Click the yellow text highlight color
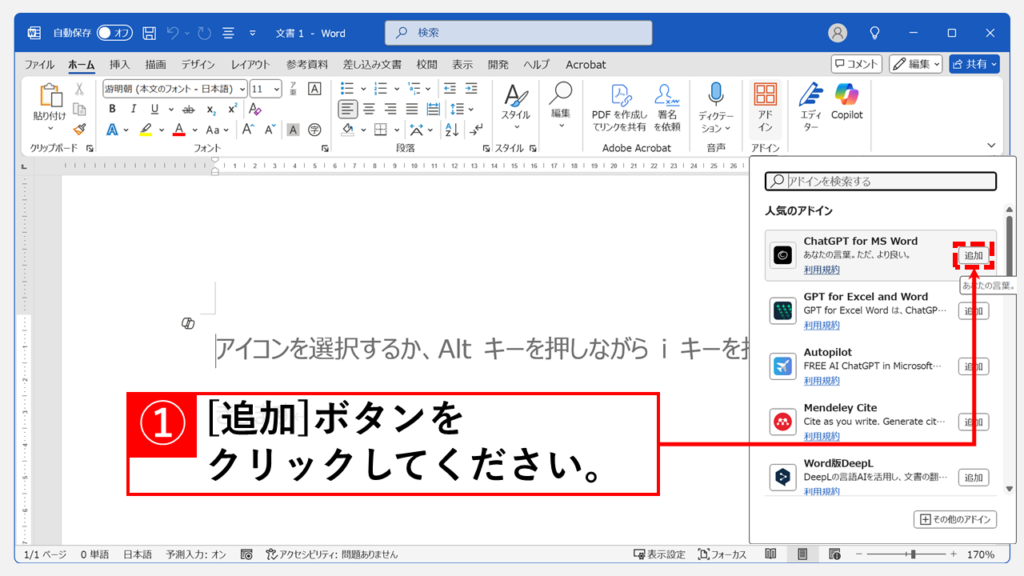The height and width of the screenshot is (576, 1024). [146, 130]
